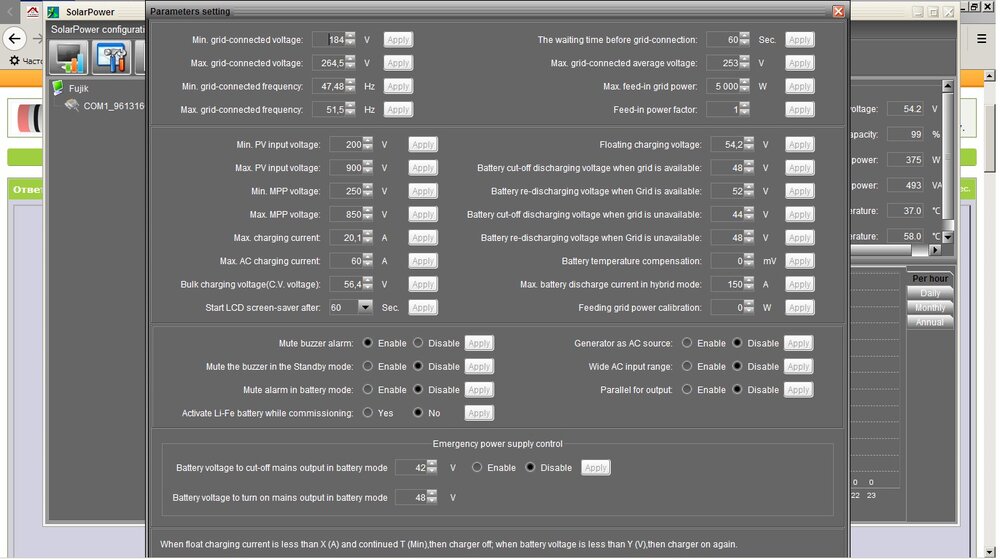Select the COM1 device icon in tree
1000x559 pixels.
[72, 105]
